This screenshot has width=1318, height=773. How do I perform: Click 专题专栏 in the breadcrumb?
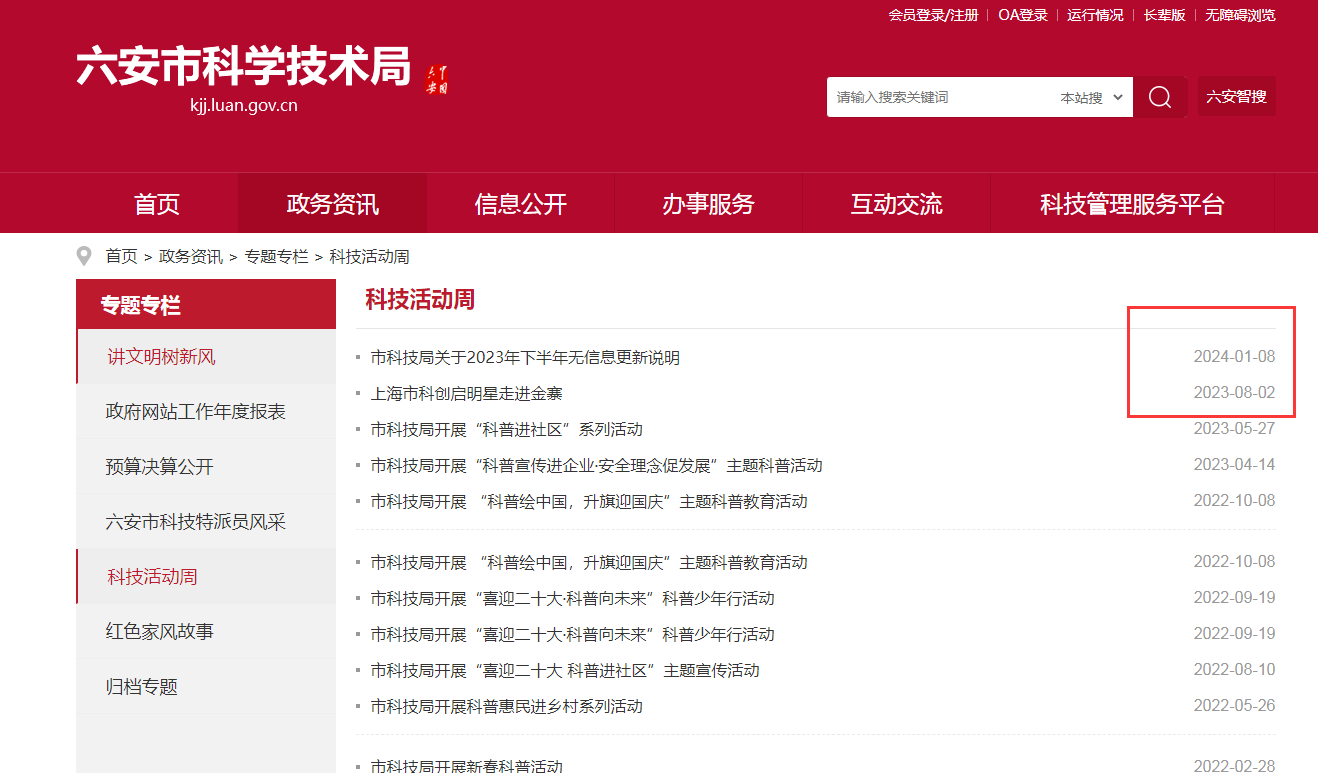[x=276, y=257]
